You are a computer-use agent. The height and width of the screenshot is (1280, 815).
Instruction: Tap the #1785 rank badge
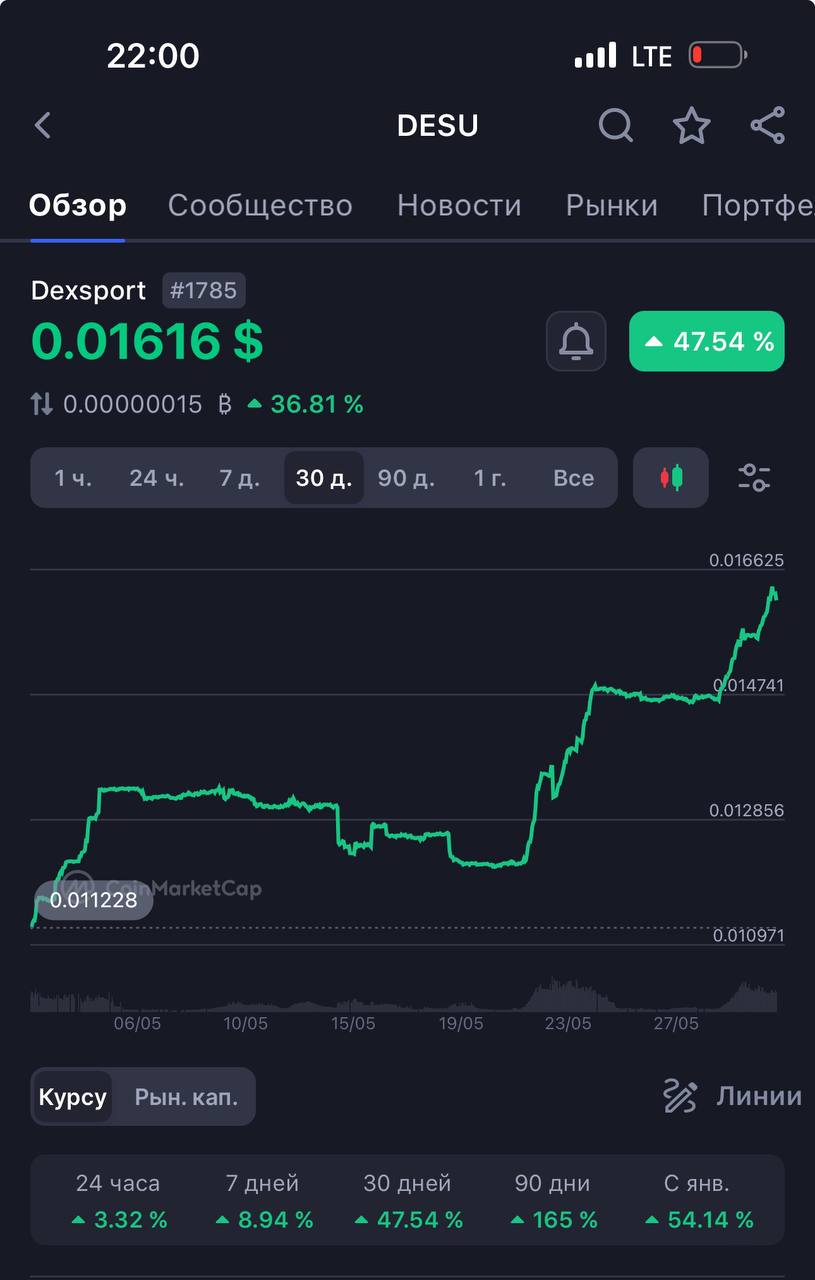point(204,291)
